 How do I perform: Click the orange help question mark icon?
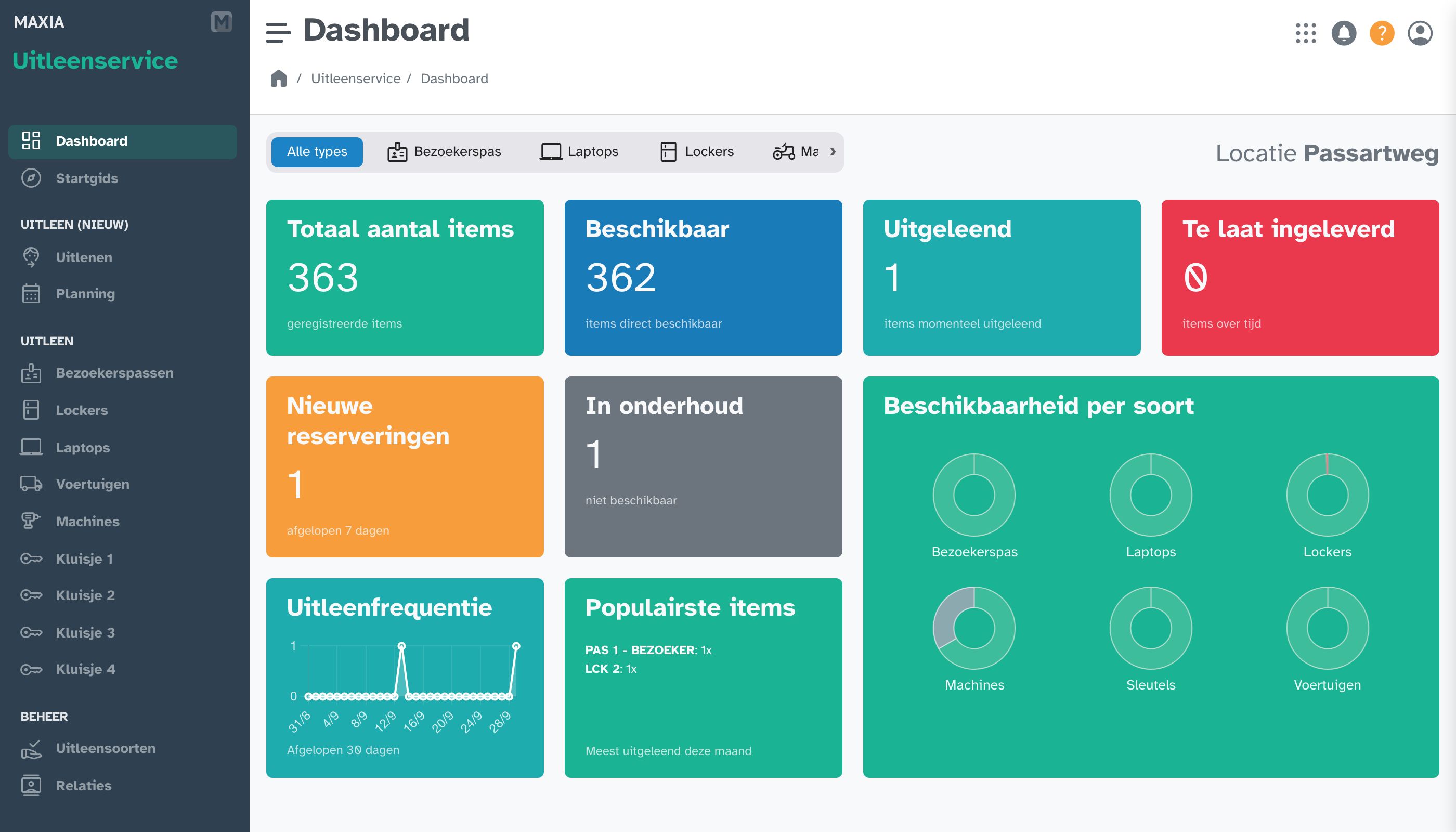tap(1382, 33)
